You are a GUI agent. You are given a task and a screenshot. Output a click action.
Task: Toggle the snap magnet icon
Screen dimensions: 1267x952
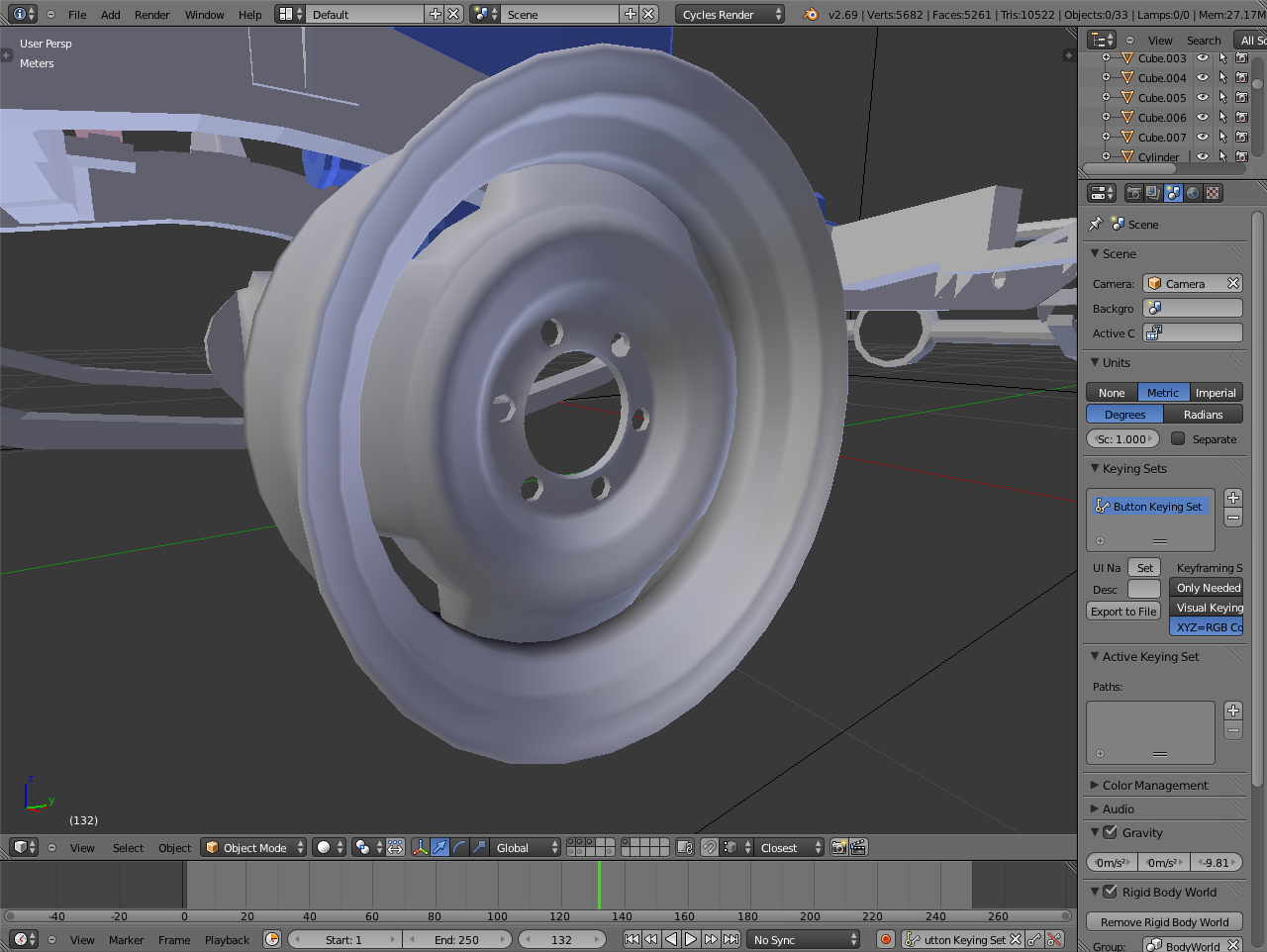[709, 847]
